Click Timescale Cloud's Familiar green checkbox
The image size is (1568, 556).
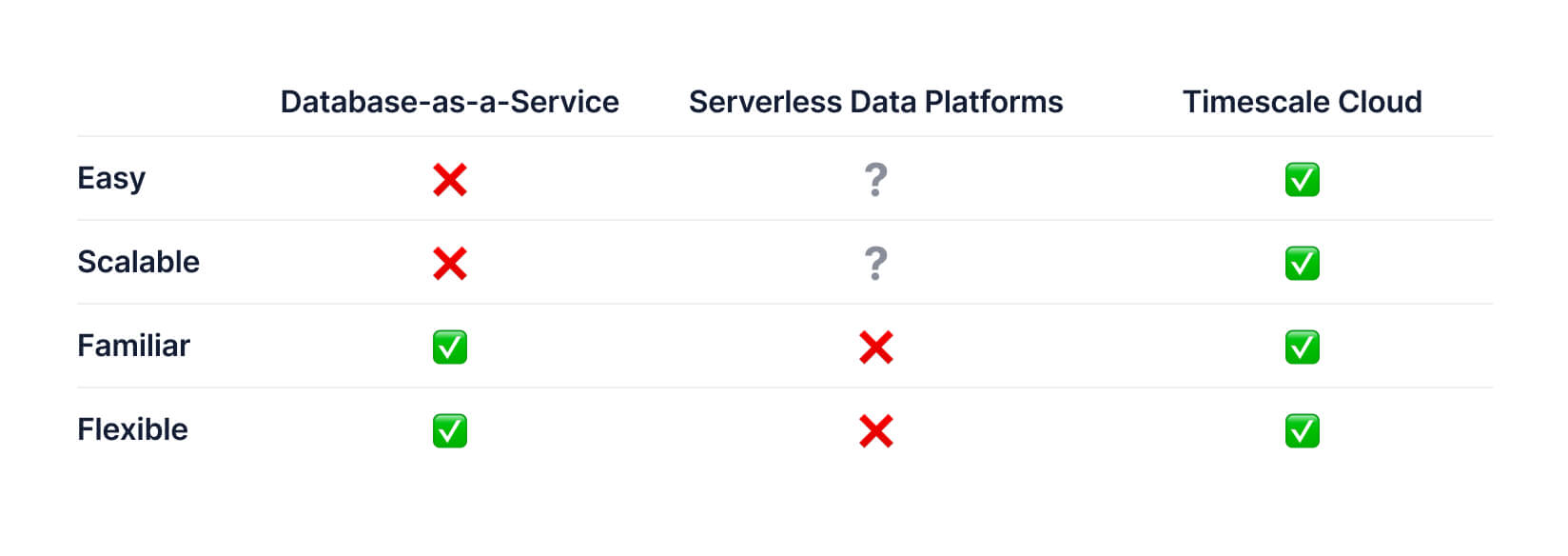click(x=1302, y=347)
